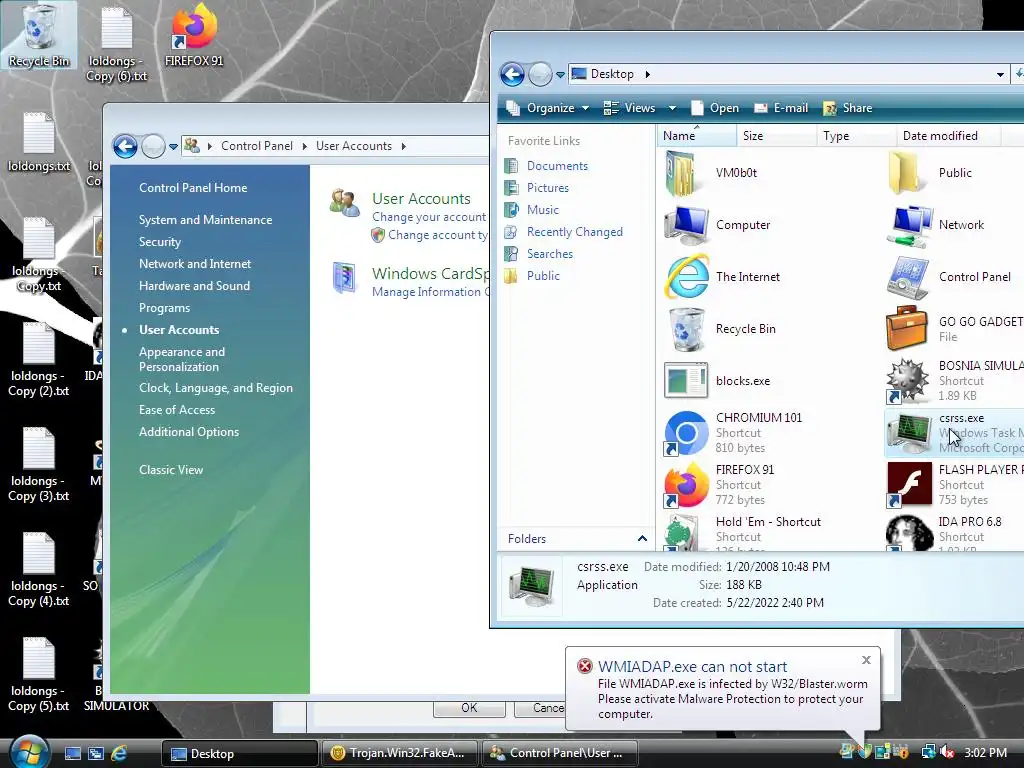Select Hold 'Em - Shortcut item

pyautogui.click(x=743, y=533)
